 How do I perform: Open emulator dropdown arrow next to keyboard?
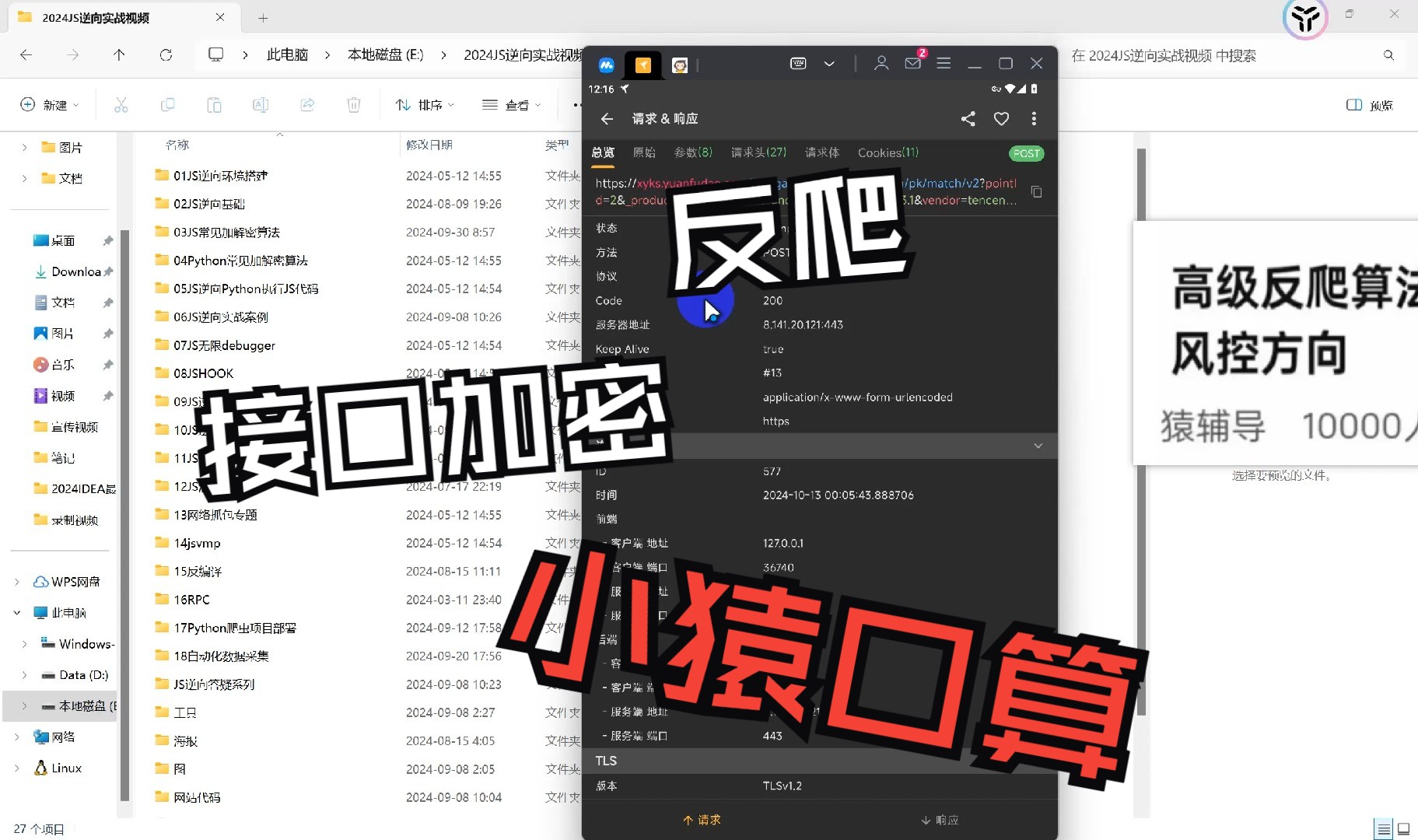pos(829,64)
